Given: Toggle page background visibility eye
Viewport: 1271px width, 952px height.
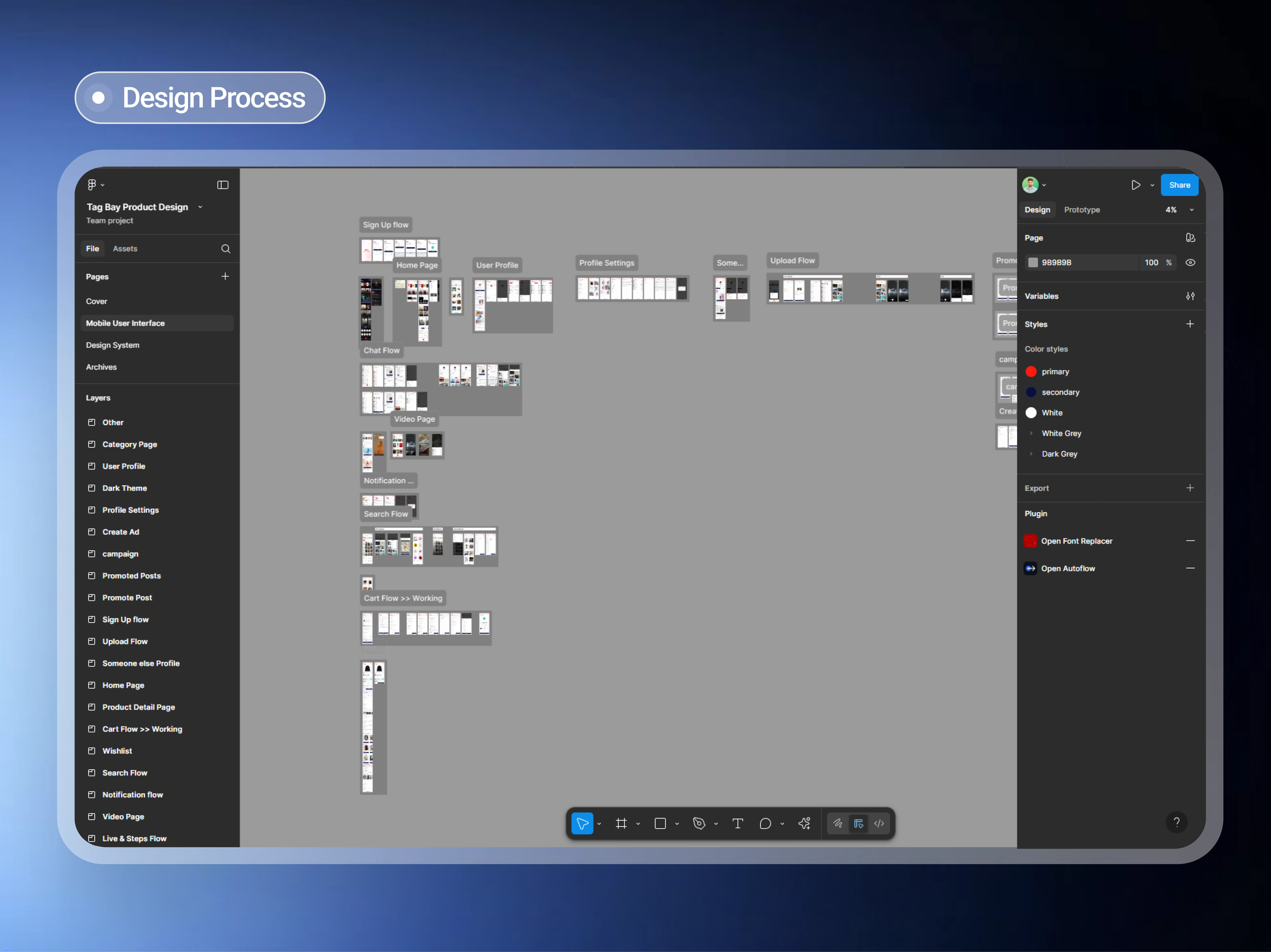Looking at the screenshot, I should tap(1190, 263).
